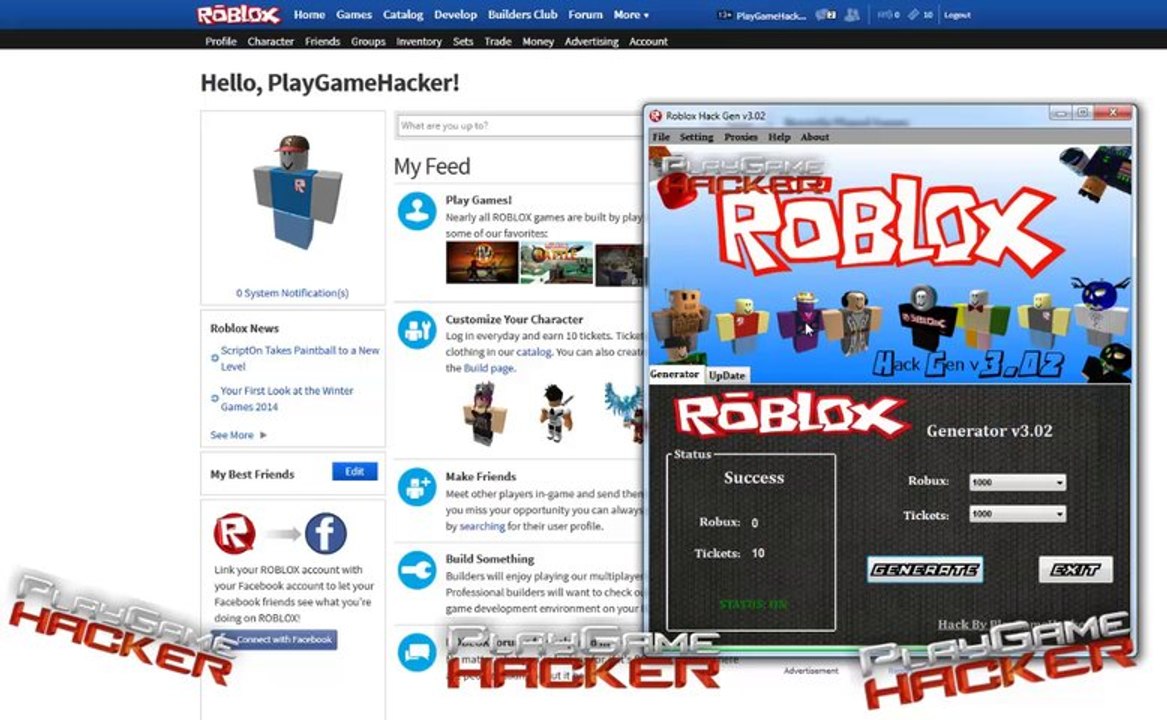The image size is (1167, 720).
Task: Open the ScriptOn Takes Paintball news link
Action: (300, 358)
